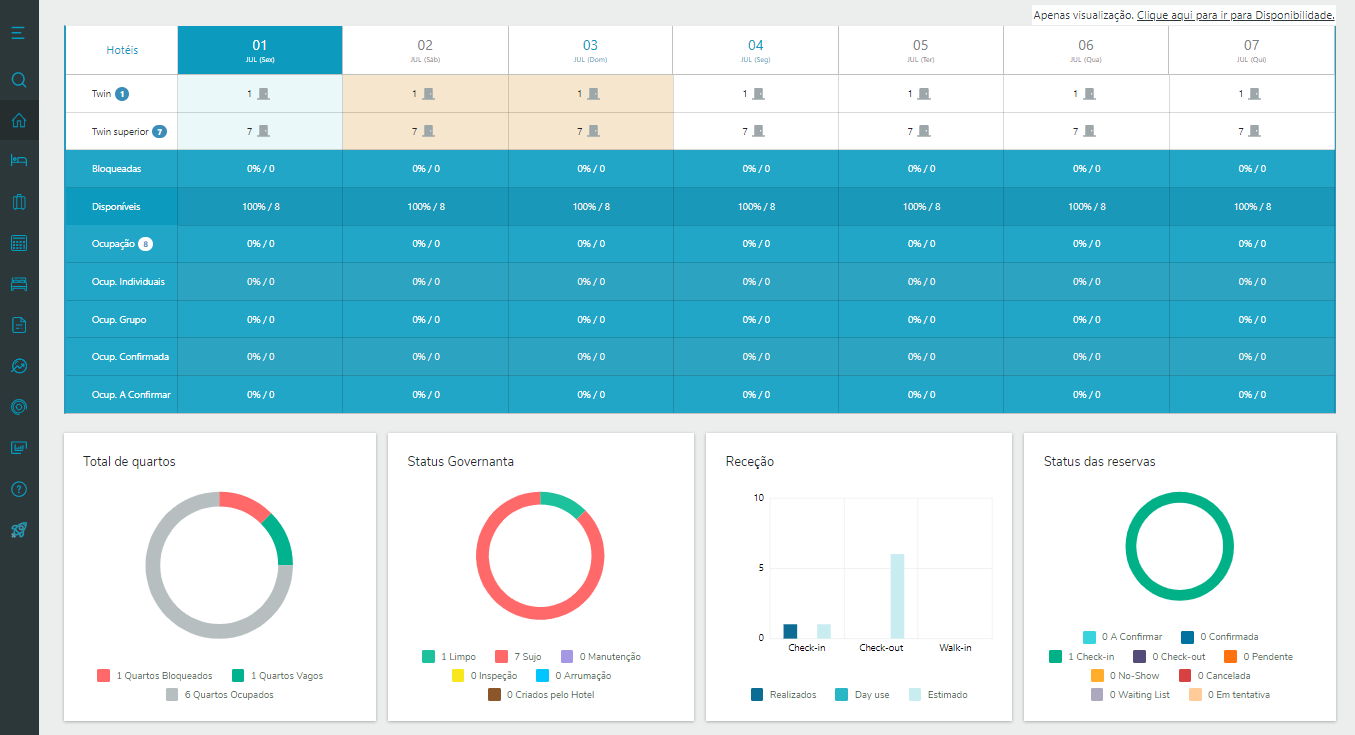
Task: Expand the Twin room type row
Action: 110,94
